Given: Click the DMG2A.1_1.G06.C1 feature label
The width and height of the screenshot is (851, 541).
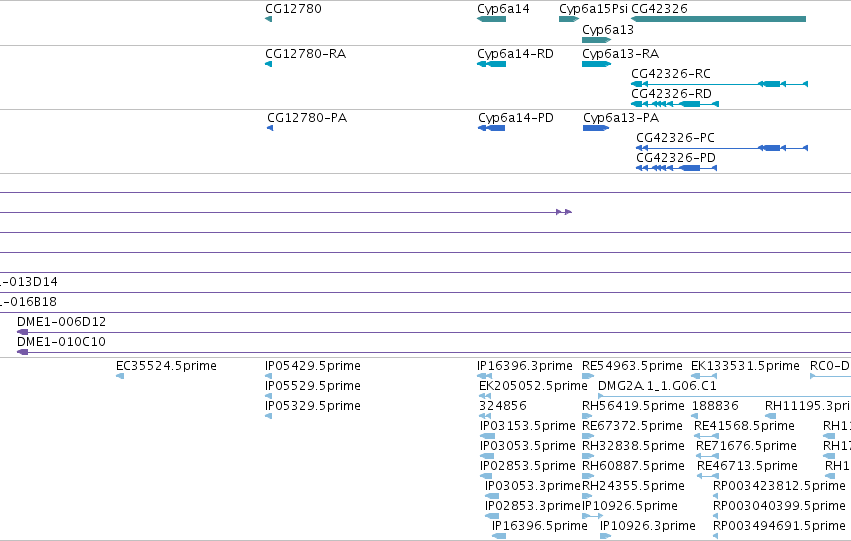Looking at the screenshot, I should 657,386.
